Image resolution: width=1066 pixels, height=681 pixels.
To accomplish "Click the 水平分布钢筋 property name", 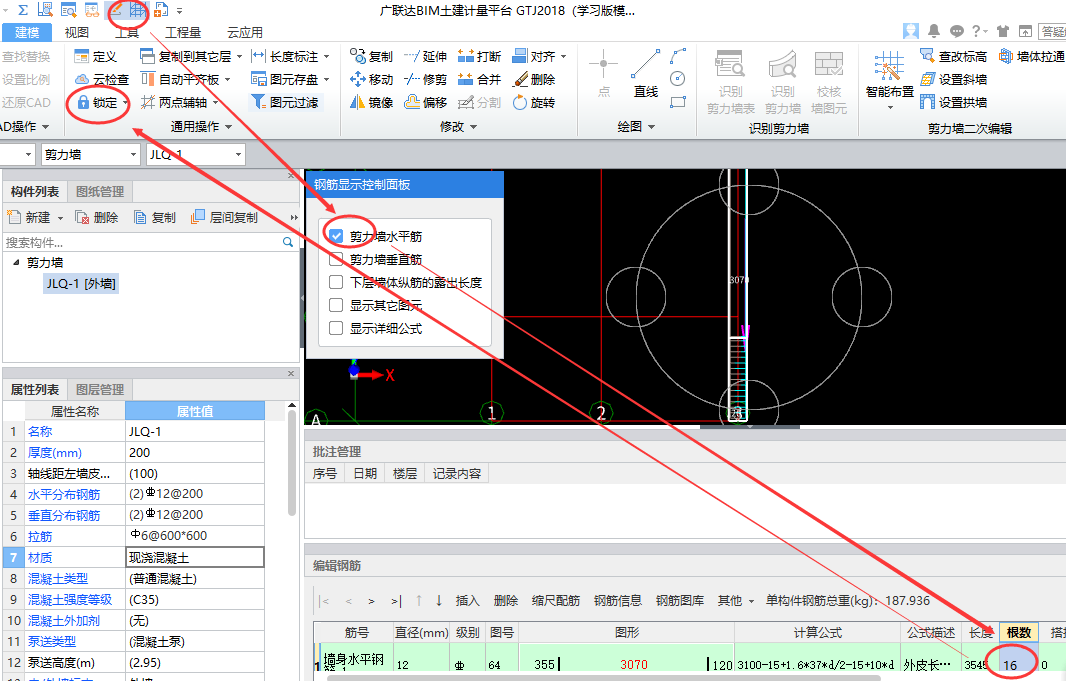I will pos(63,494).
